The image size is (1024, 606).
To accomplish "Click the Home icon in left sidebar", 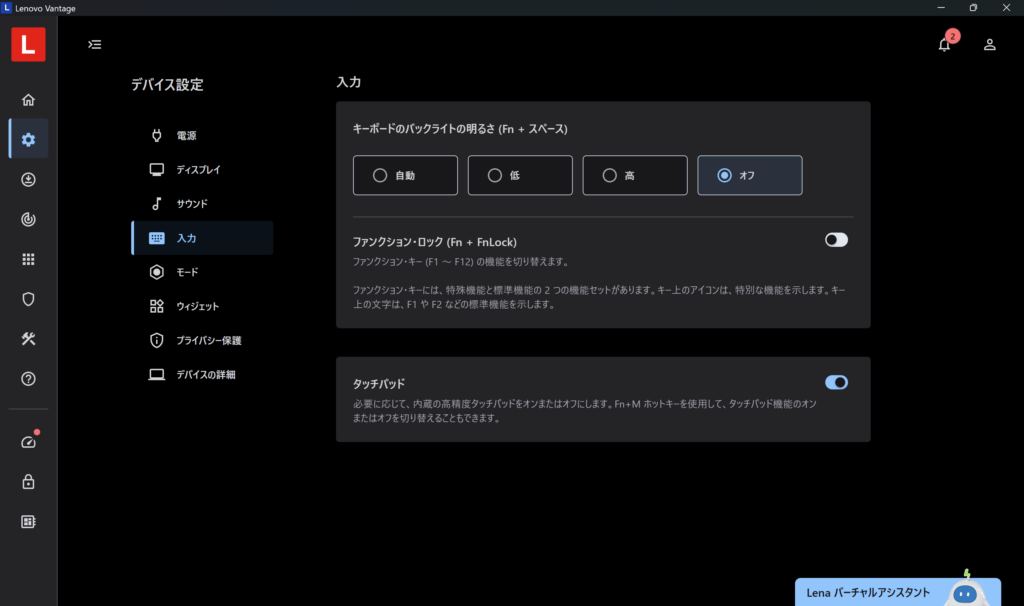I will coord(28,100).
